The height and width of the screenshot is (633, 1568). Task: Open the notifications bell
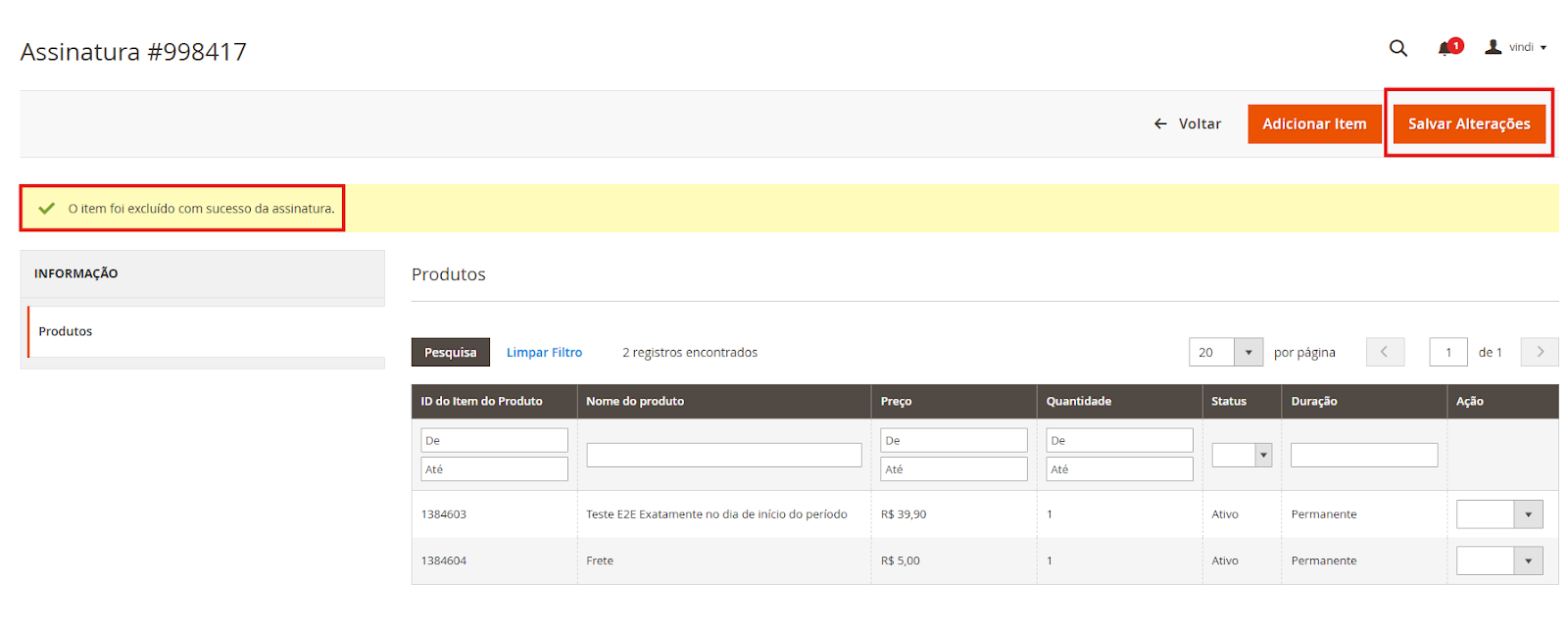[x=1446, y=48]
